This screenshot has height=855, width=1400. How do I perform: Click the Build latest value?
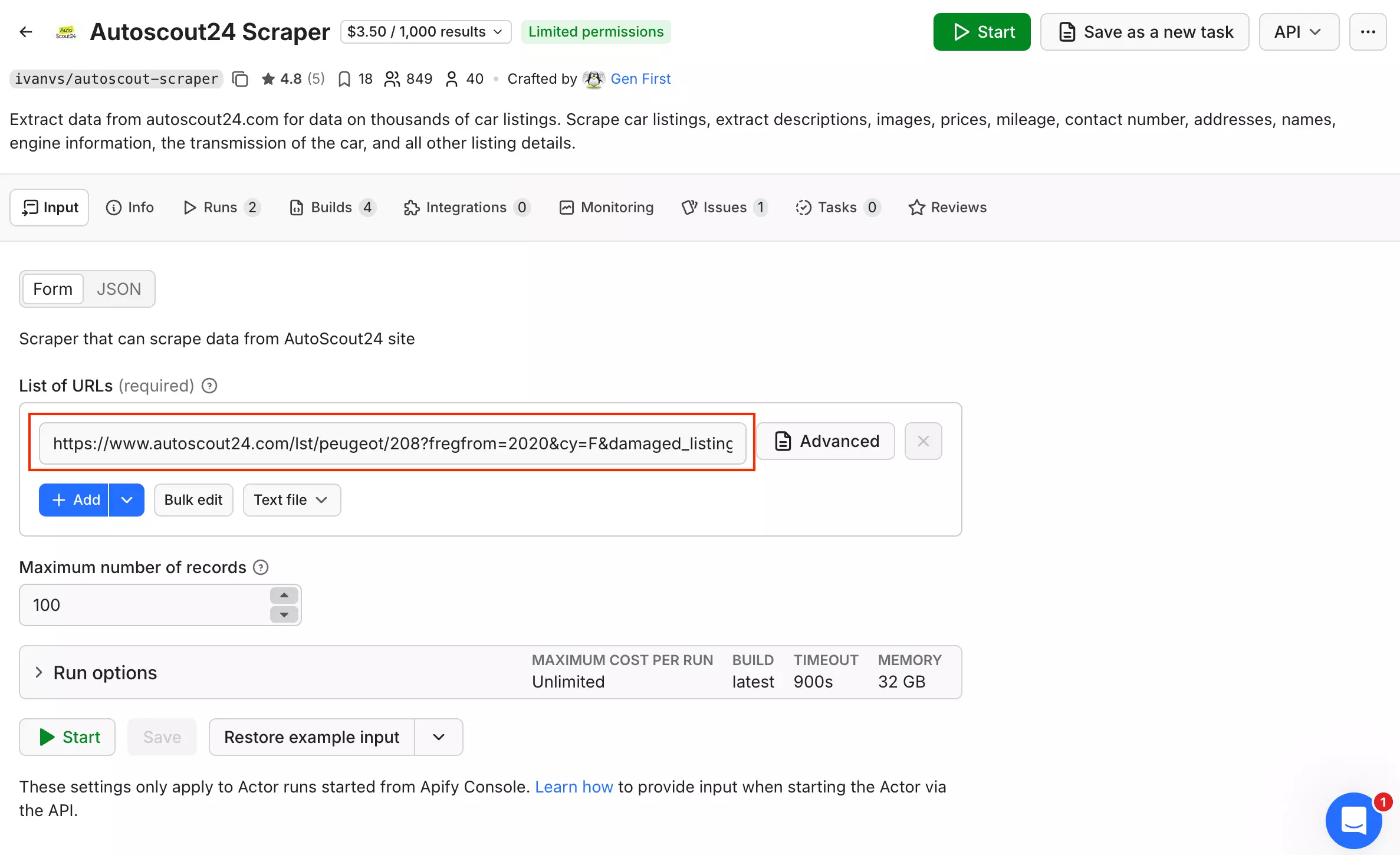click(x=753, y=682)
